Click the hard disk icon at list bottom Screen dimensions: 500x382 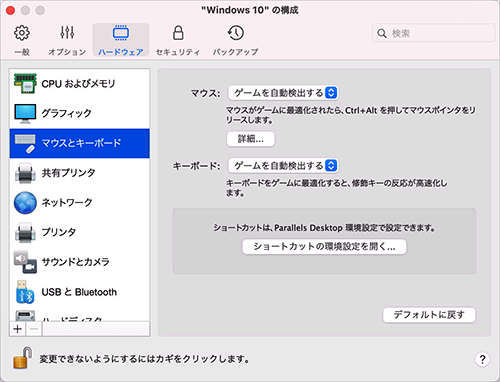point(25,315)
